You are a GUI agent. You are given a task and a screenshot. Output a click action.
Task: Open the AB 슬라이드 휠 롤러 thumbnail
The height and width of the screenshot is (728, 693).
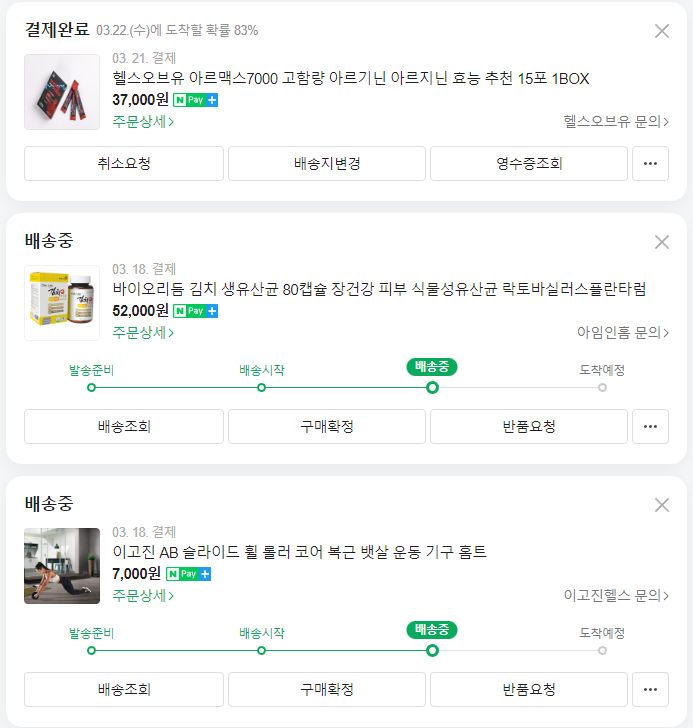click(x=62, y=566)
